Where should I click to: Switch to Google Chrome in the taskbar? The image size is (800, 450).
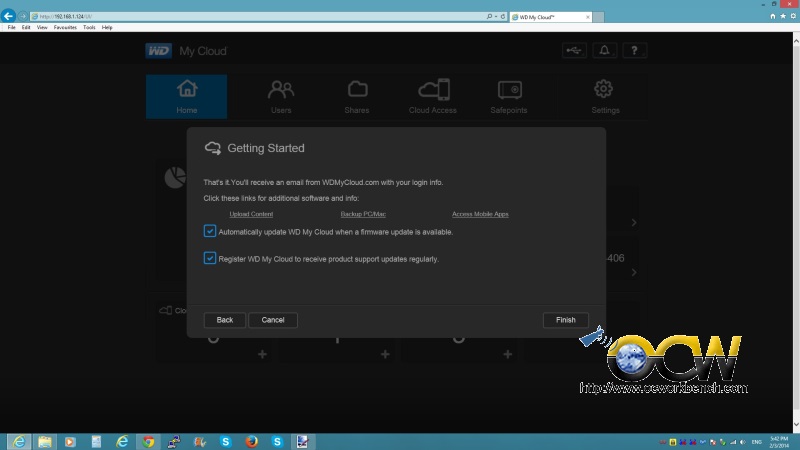[148, 441]
